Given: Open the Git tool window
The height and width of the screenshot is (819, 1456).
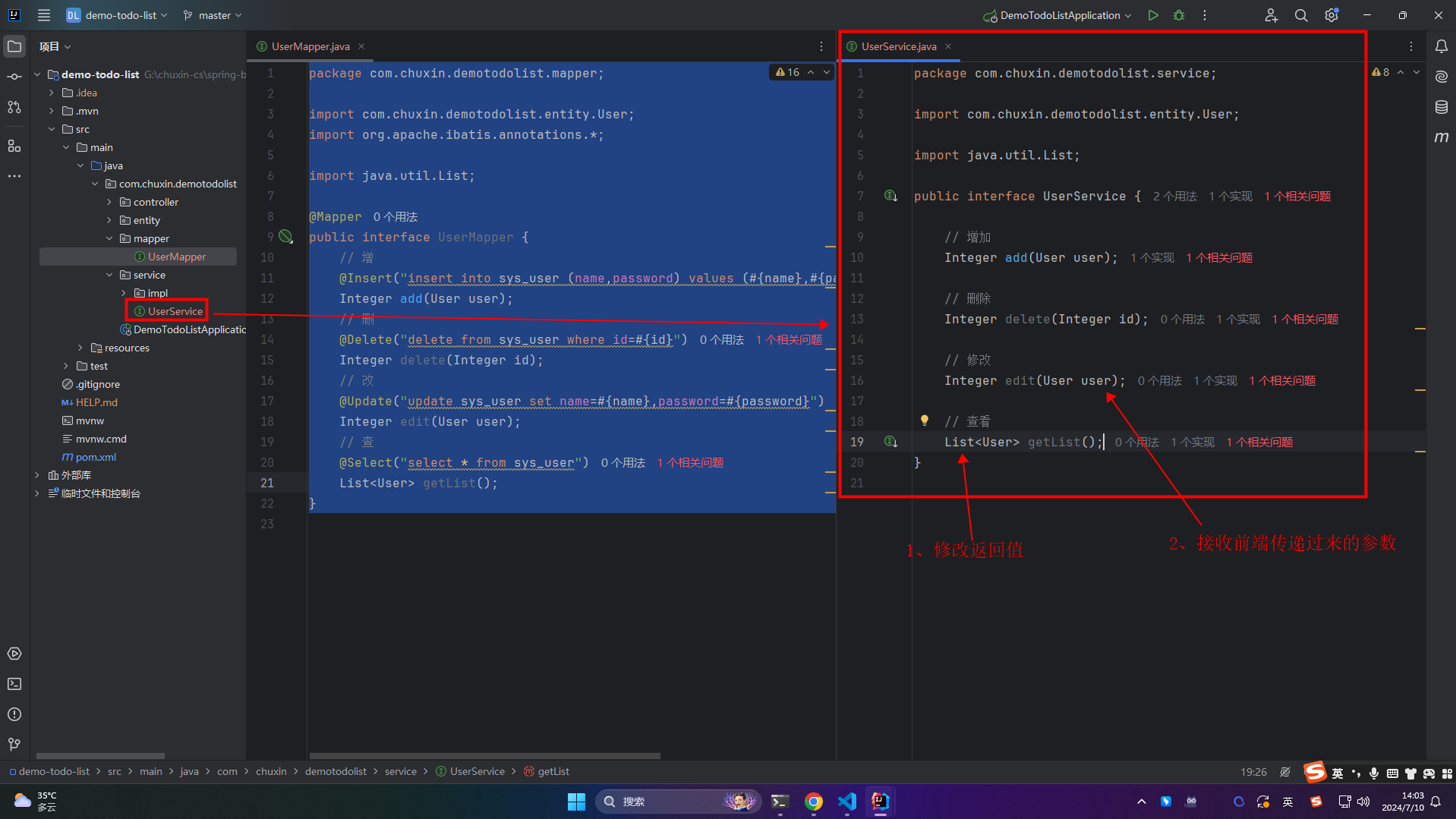Looking at the screenshot, I should click(x=14, y=745).
